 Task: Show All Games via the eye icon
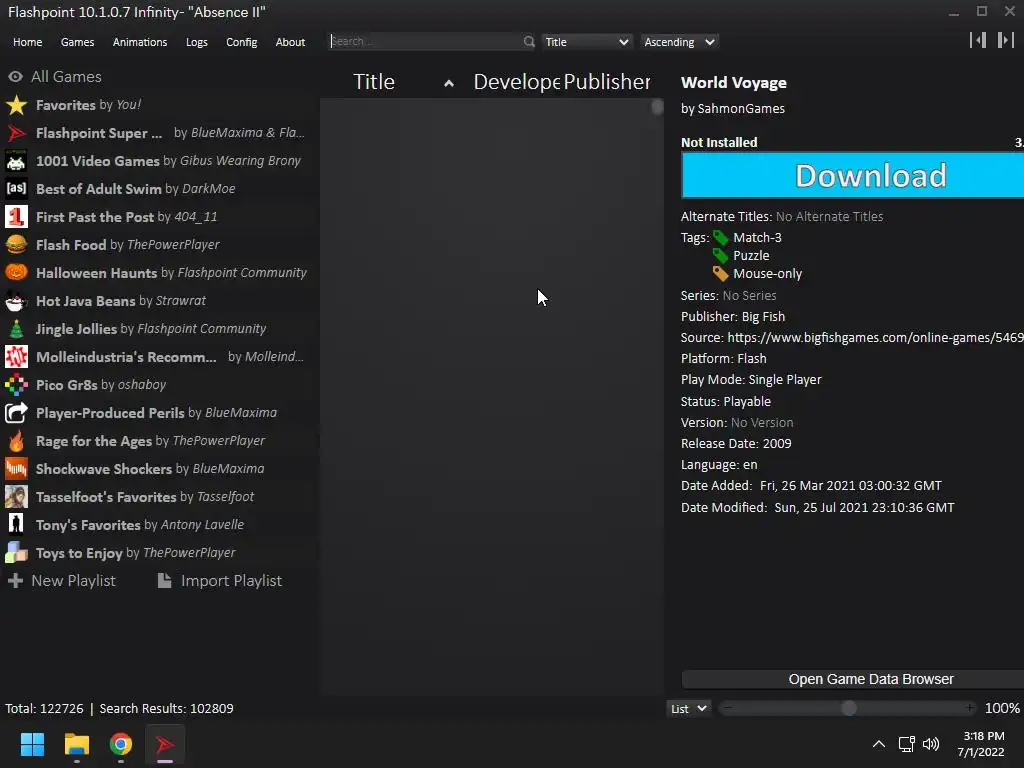point(16,76)
